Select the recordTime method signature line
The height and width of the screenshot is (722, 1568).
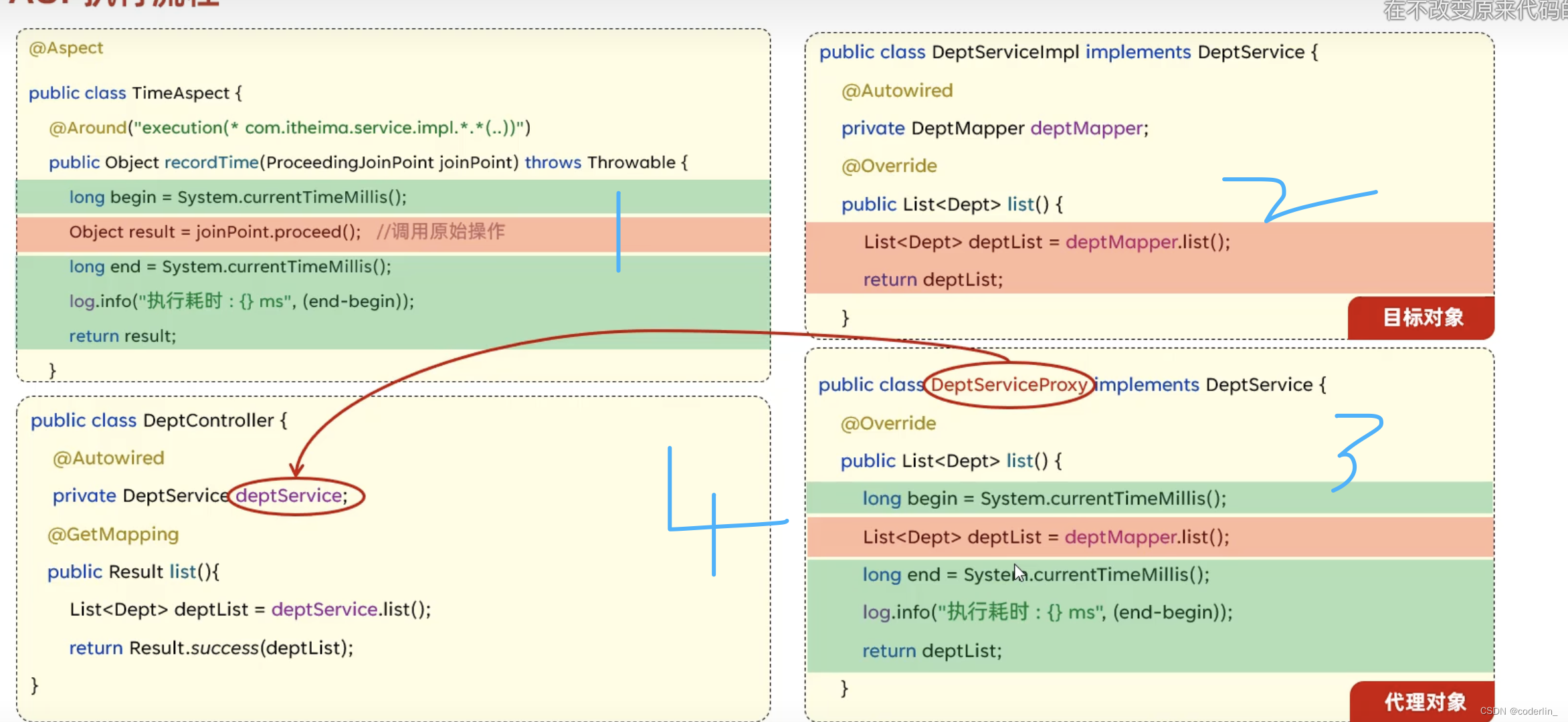point(368,162)
